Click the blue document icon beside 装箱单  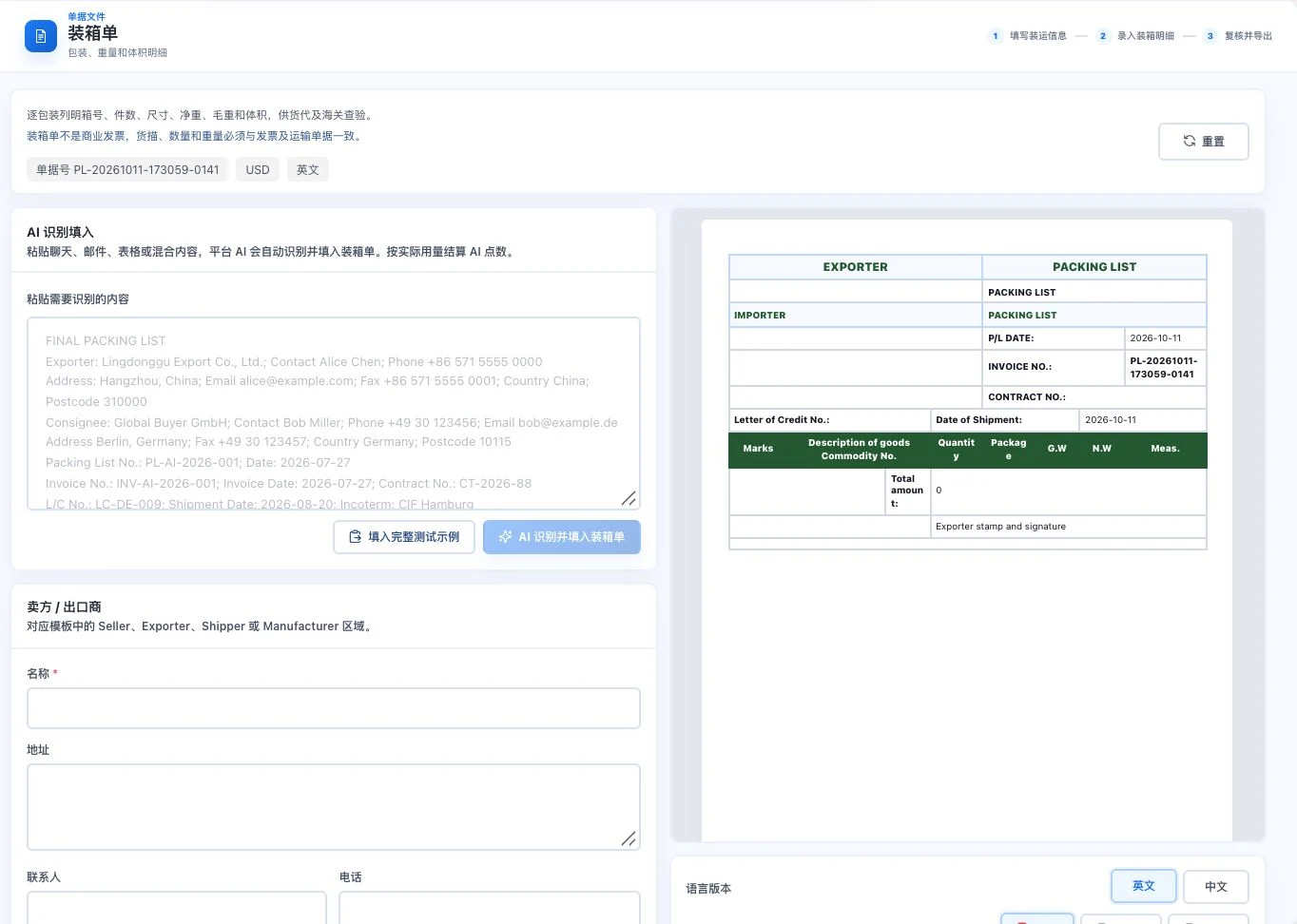(41, 36)
